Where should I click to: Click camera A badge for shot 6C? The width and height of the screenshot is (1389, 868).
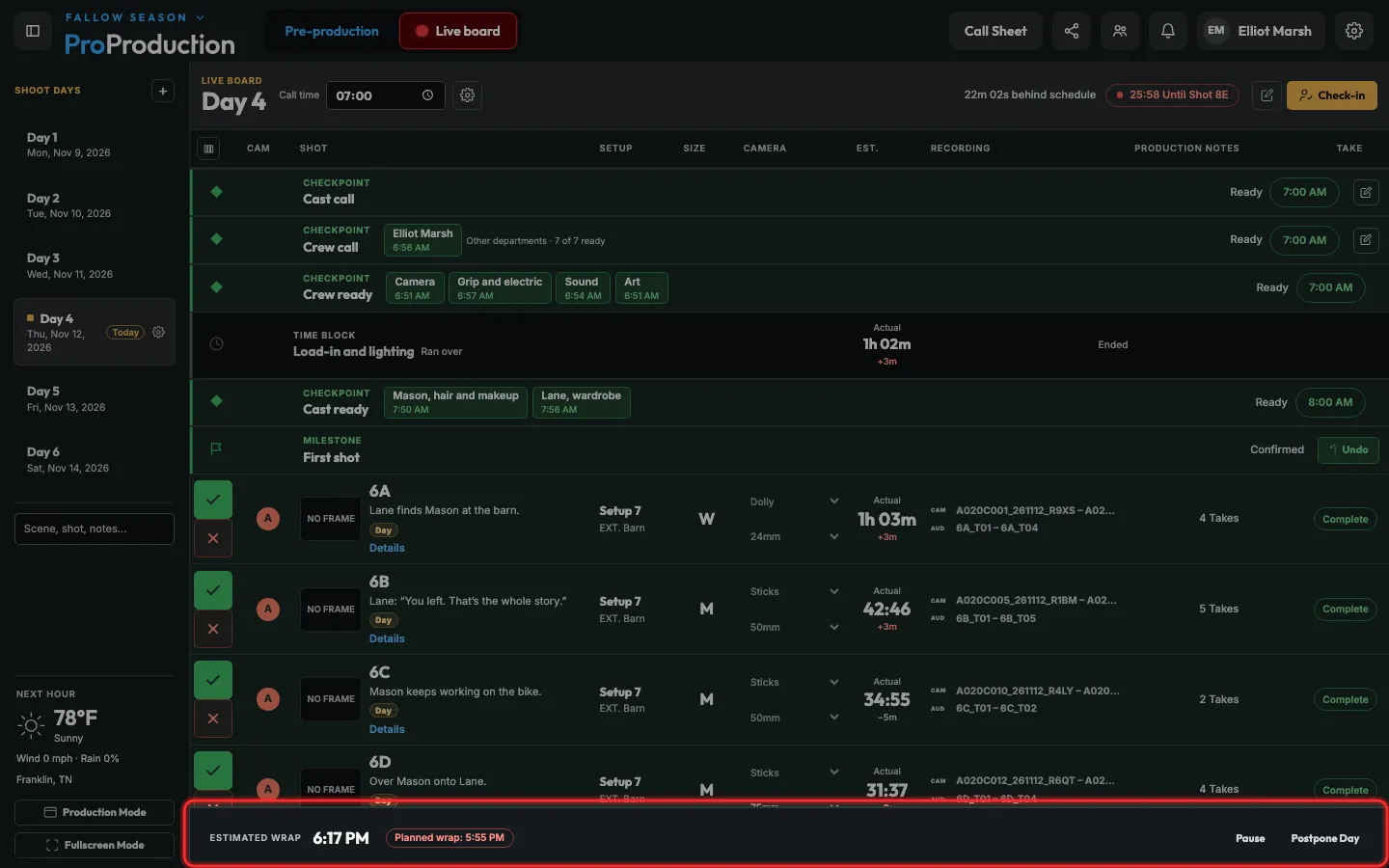[x=268, y=699]
